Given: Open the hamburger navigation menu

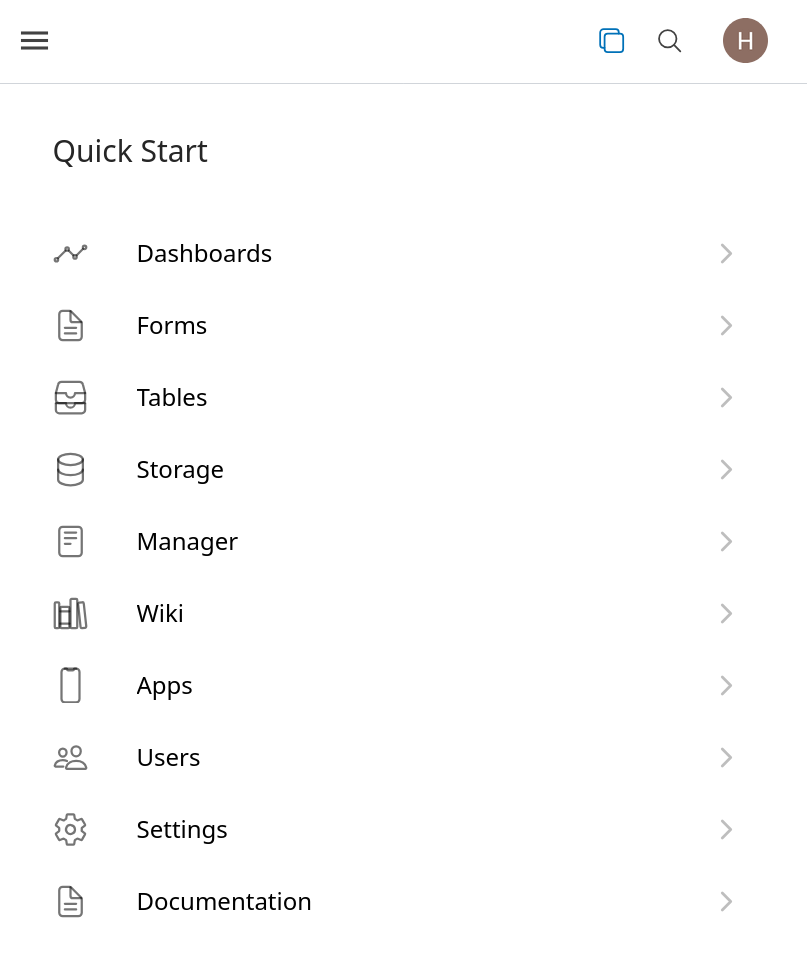Looking at the screenshot, I should point(35,41).
